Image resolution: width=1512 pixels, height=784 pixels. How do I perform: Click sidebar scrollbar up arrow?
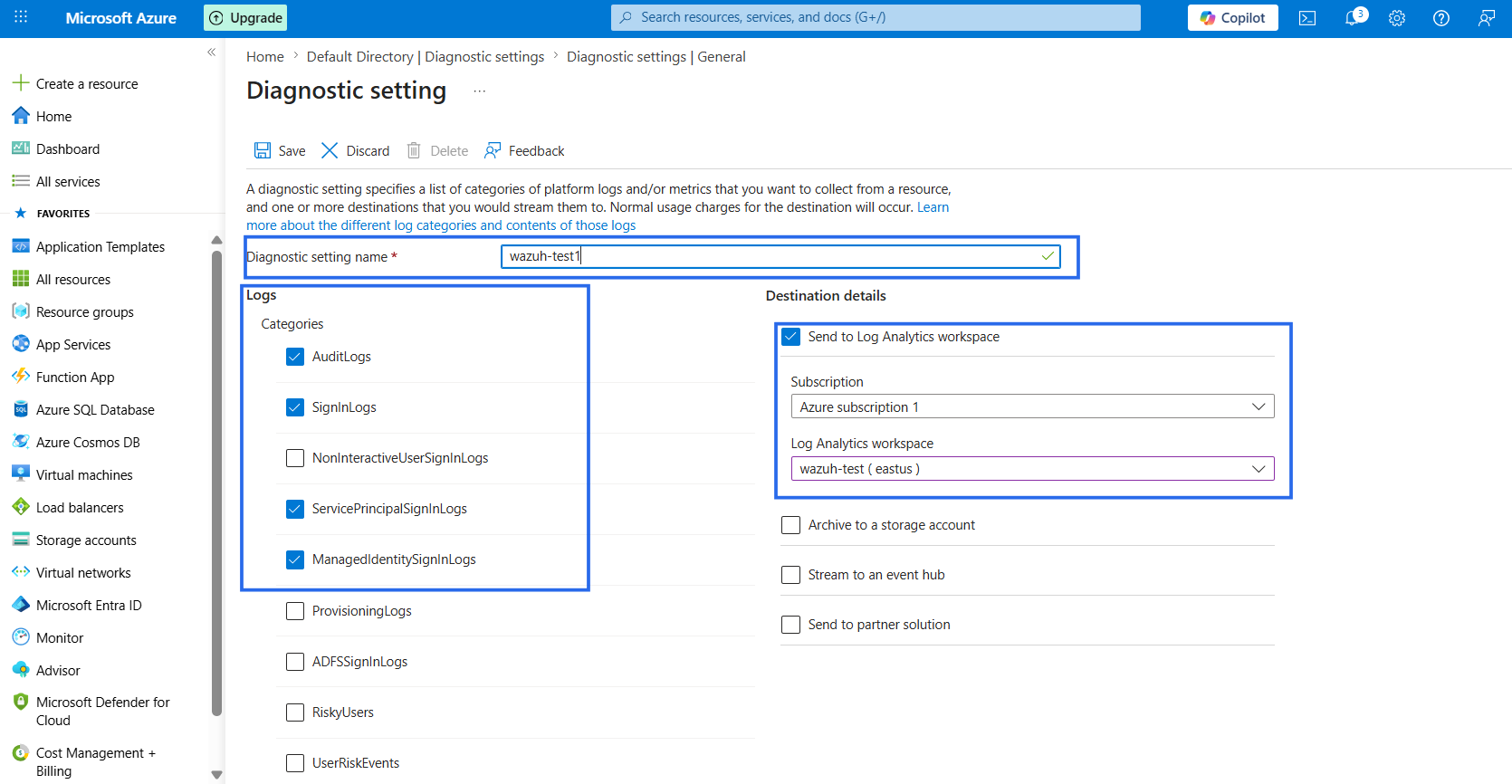click(x=216, y=240)
